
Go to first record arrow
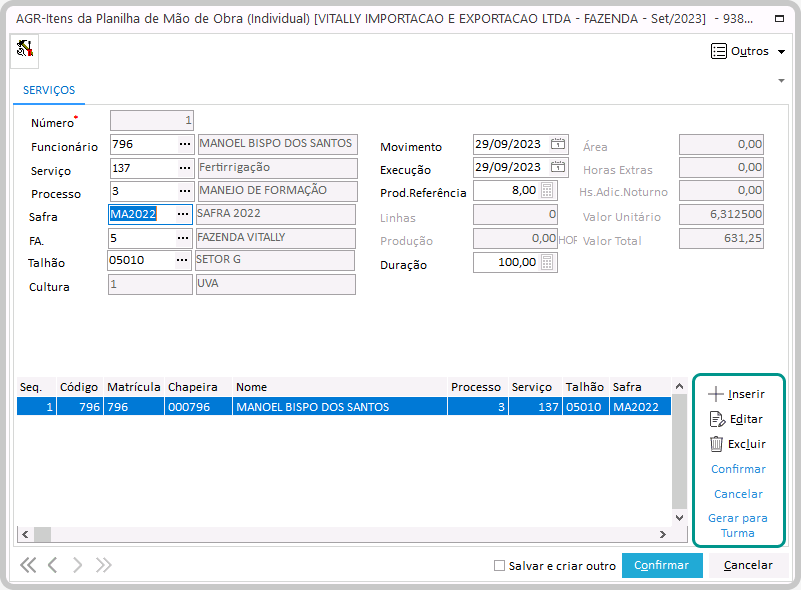pyautogui.click(x=28, y=565)
